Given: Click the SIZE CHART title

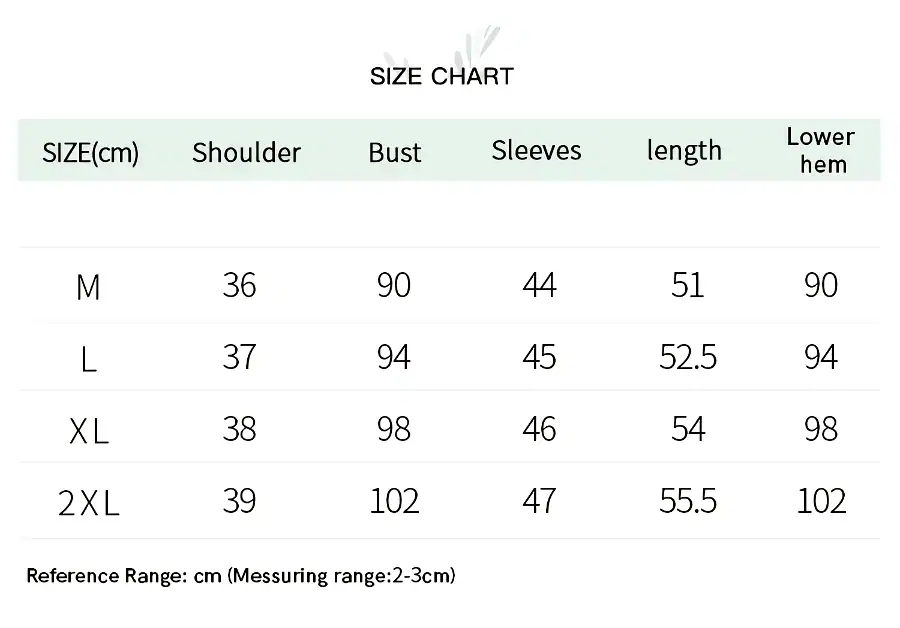Looking at the screenshot, I should [x=441, y=76].
